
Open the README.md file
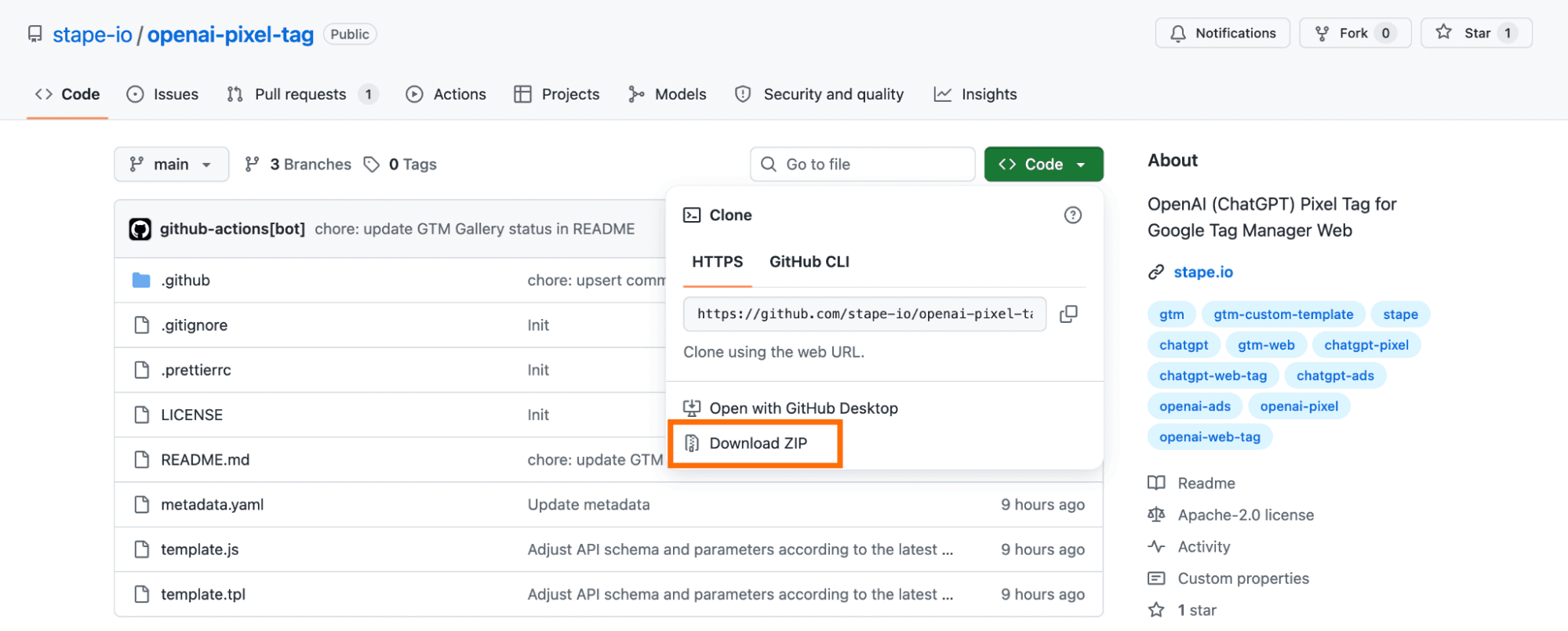click(206, 459)
